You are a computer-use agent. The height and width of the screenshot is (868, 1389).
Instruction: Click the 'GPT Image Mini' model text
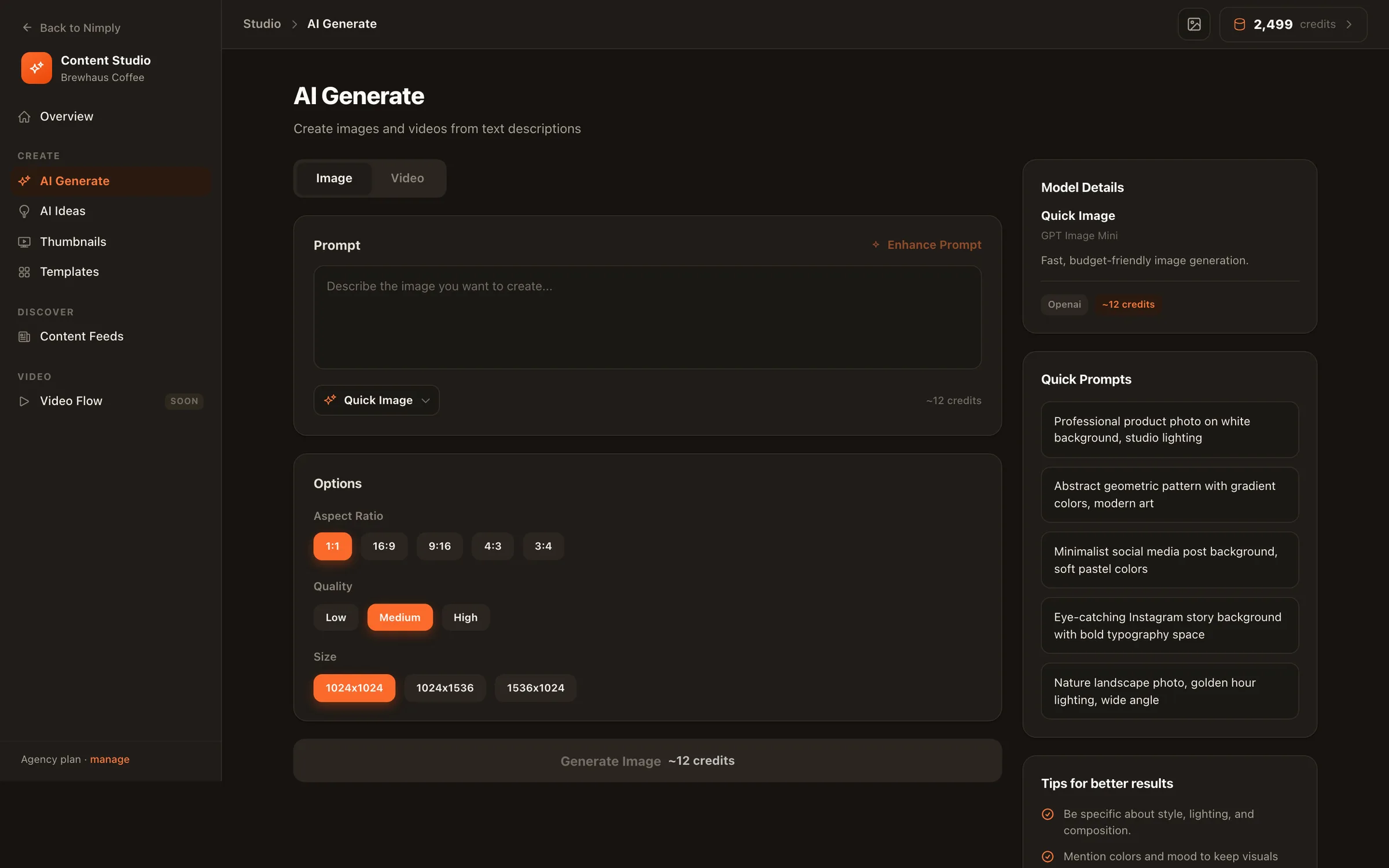tap(1079, 236)
